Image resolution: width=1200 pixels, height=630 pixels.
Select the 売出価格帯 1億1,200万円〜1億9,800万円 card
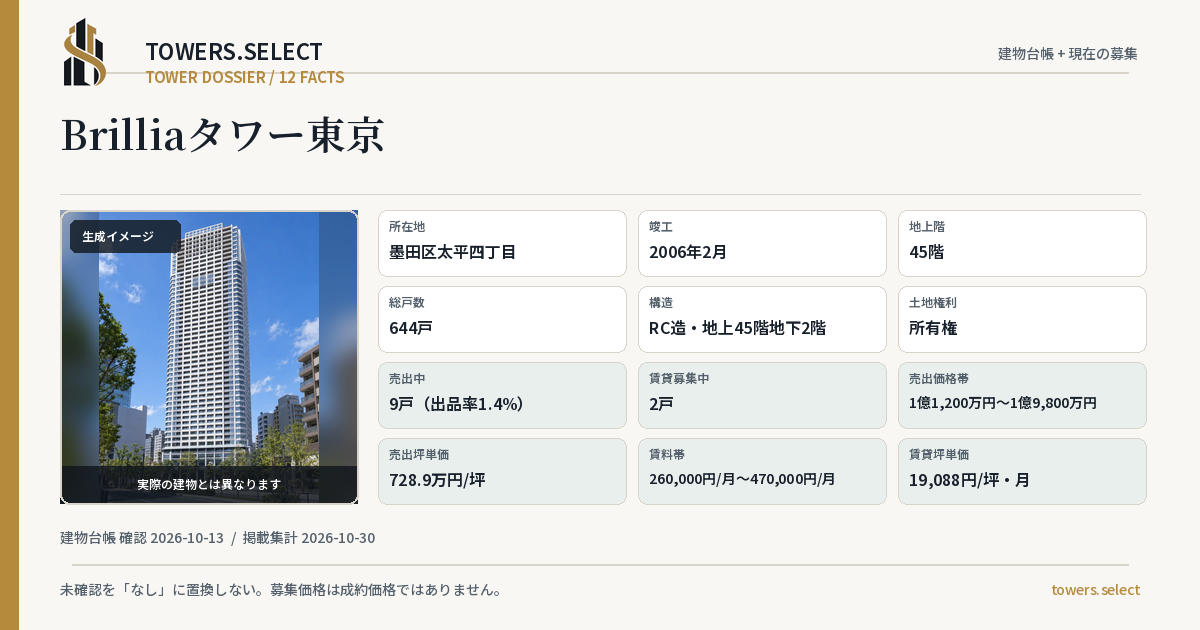click(x=1022, y=395)
